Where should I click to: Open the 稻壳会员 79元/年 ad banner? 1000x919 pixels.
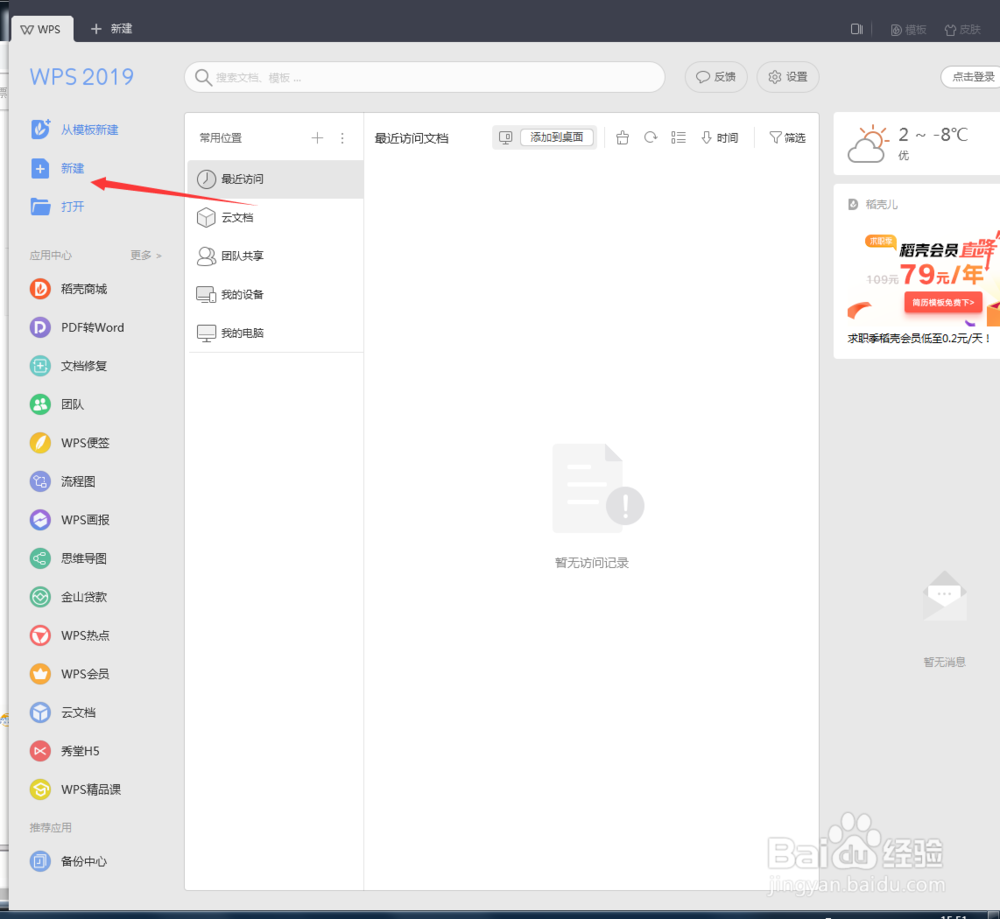point(923,277)
